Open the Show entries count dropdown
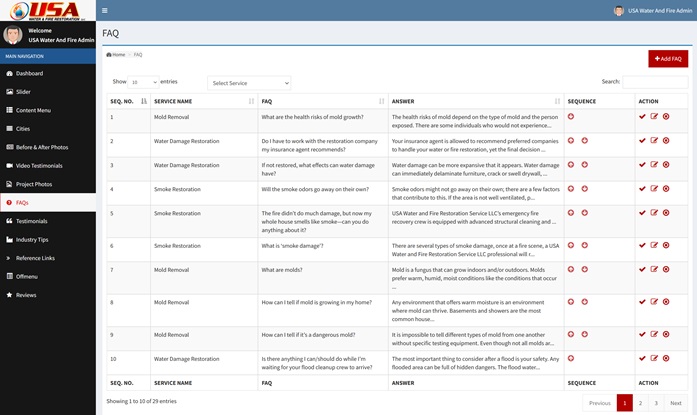Viewport: 697px width, 415px height. (143, 82)
